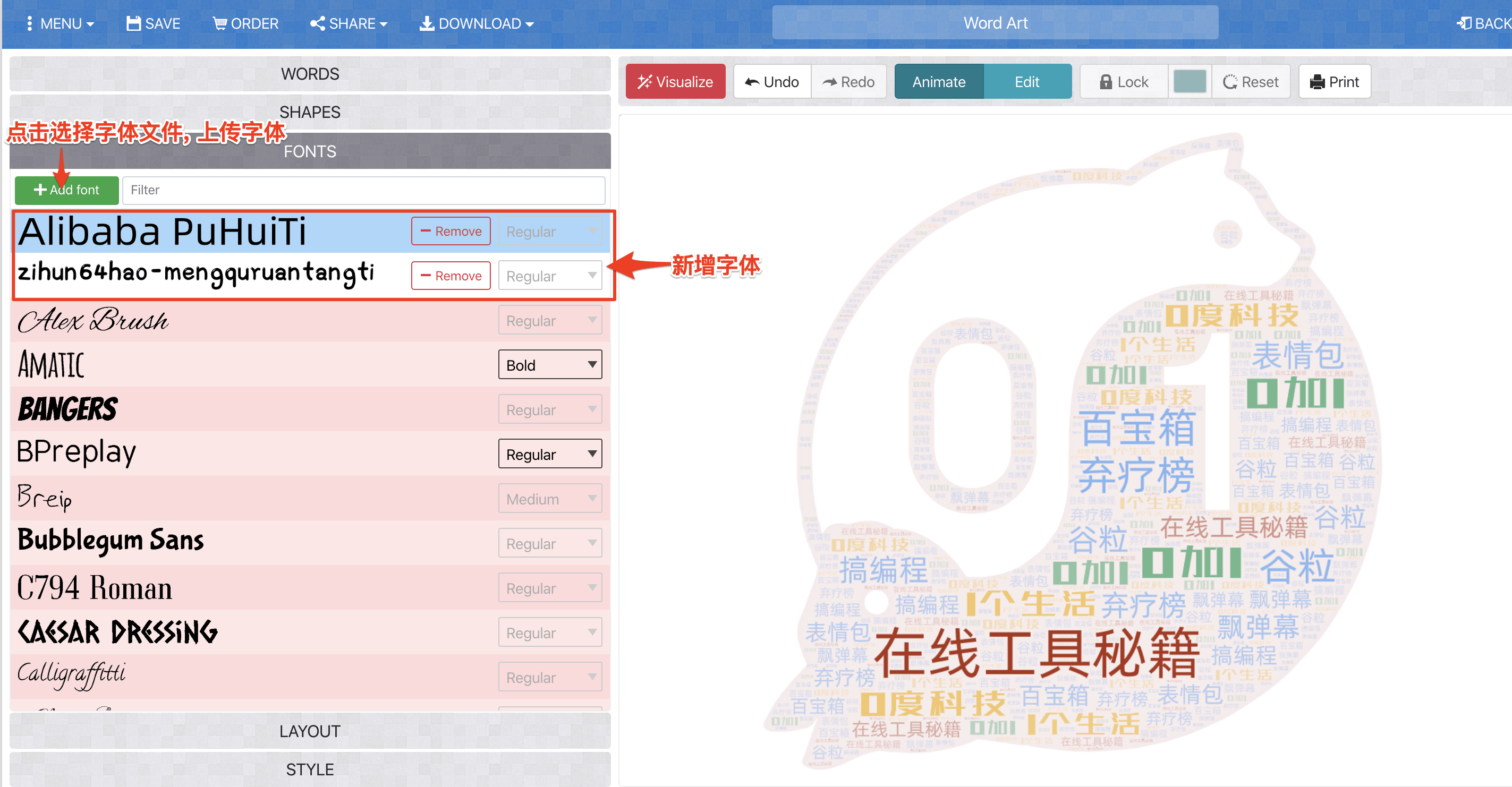
Task: Open zihun64hao font style dropdown
Action: pyautogui.click(x=549, y=276)
